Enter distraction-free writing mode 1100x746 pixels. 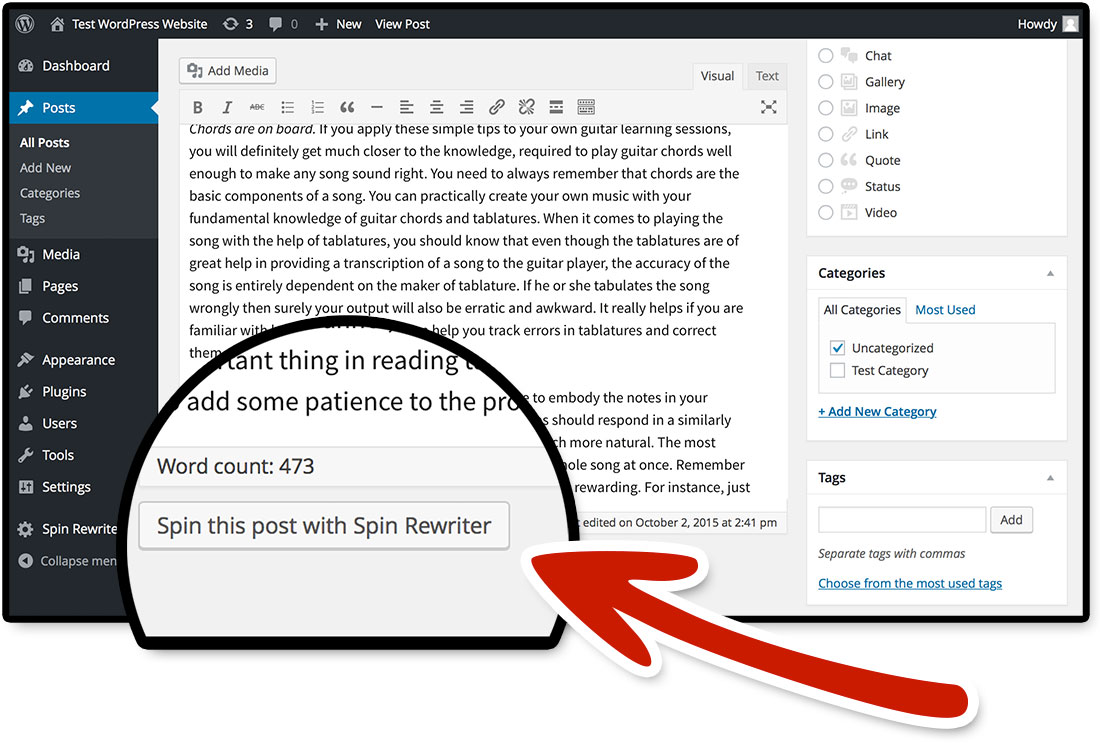click(769, 107)
